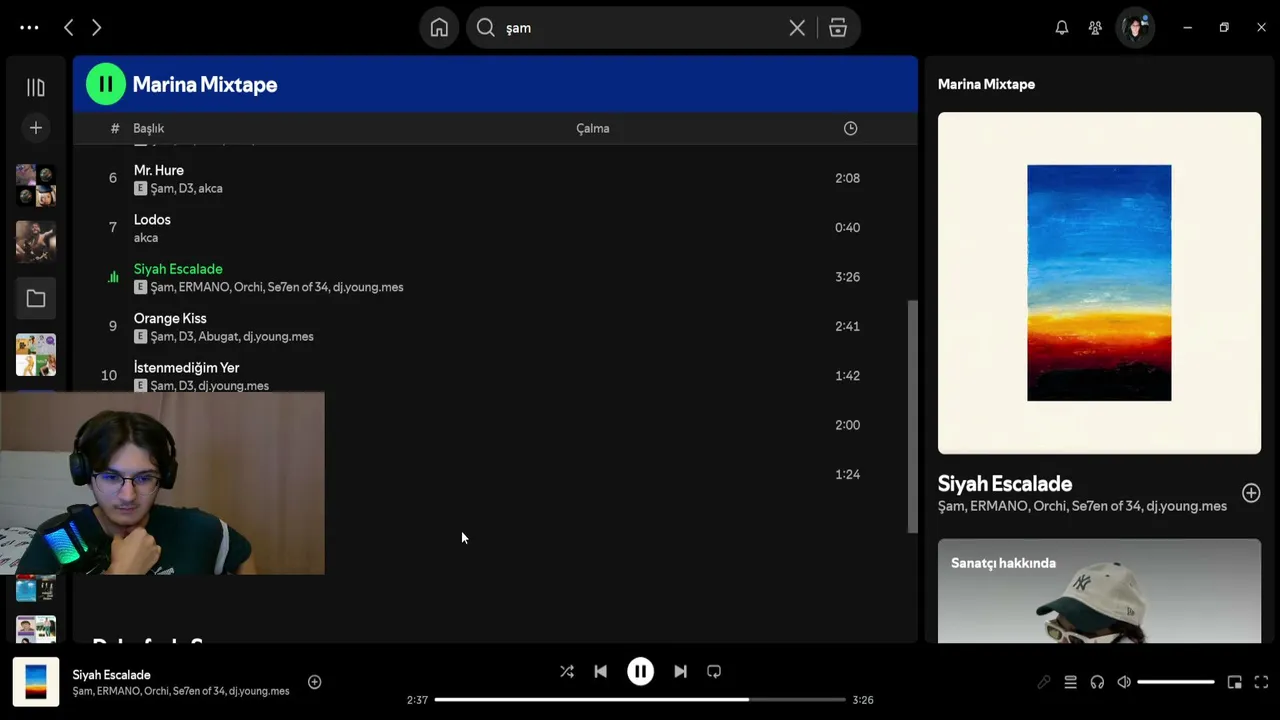Skip to the next track
1280x720 pixels.
(x=680, y=672)
